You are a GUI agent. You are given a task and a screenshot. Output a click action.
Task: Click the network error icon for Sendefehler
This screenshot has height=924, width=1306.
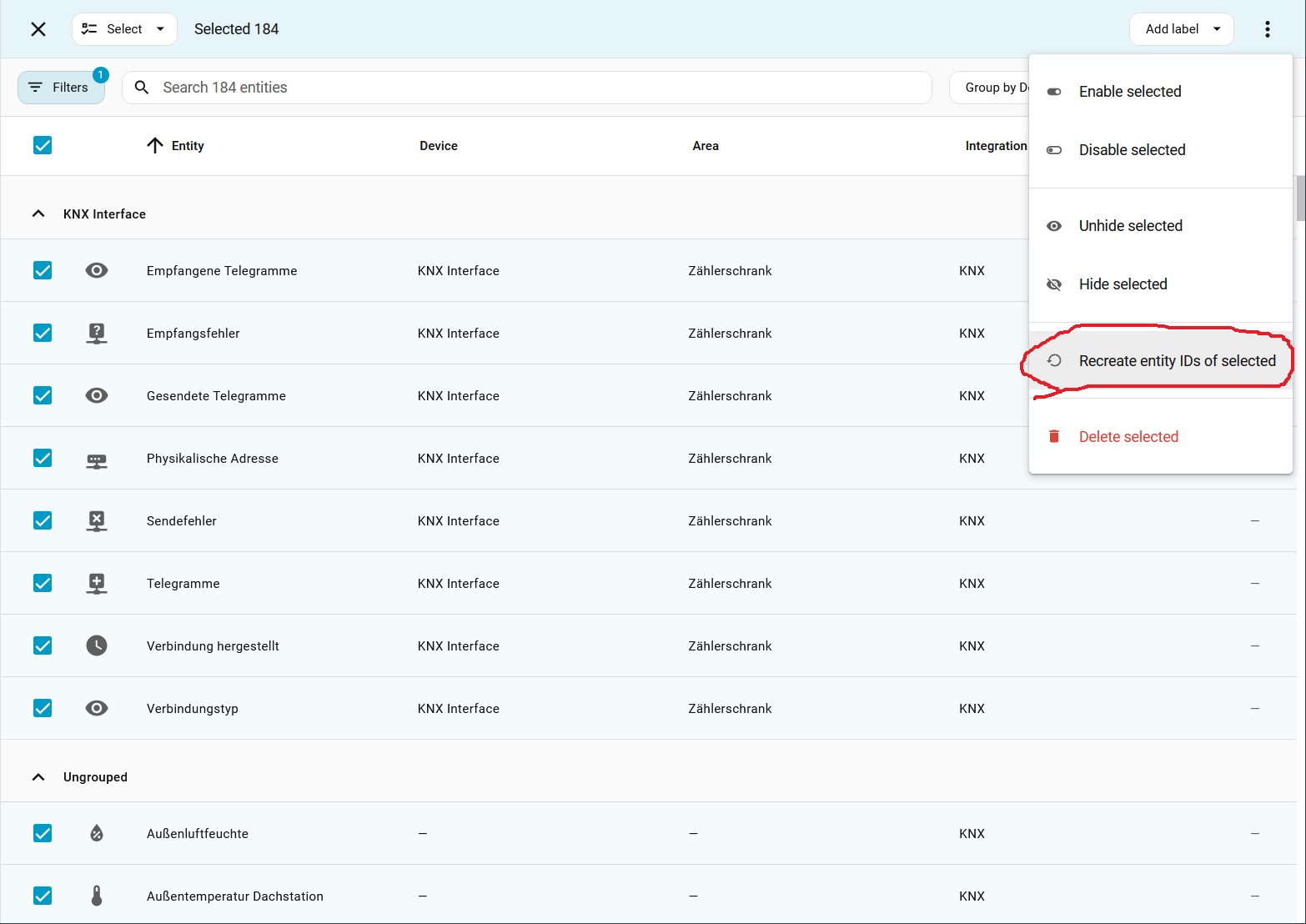pos(97,521)
